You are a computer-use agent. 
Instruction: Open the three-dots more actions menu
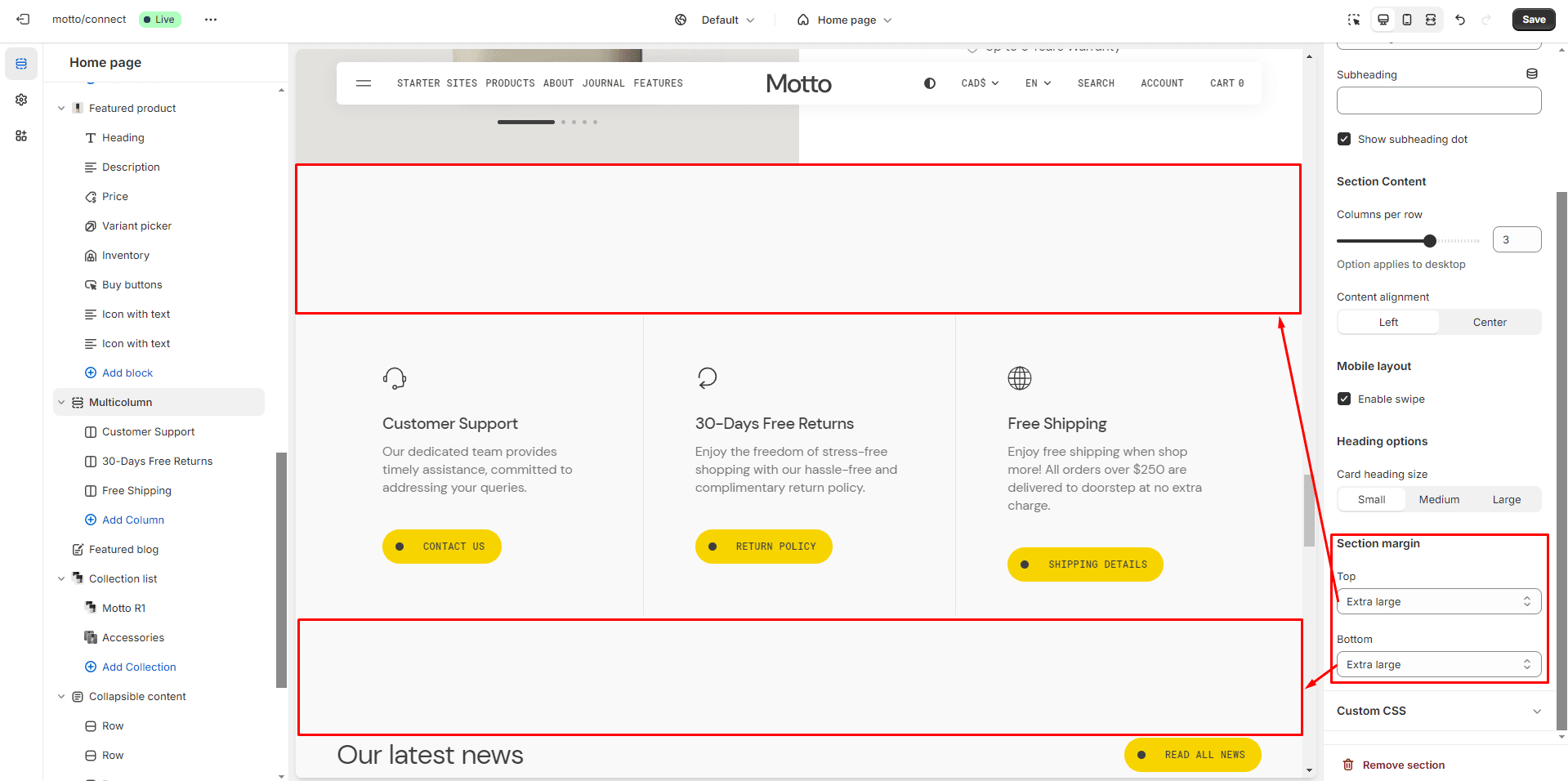pos(211,20)
